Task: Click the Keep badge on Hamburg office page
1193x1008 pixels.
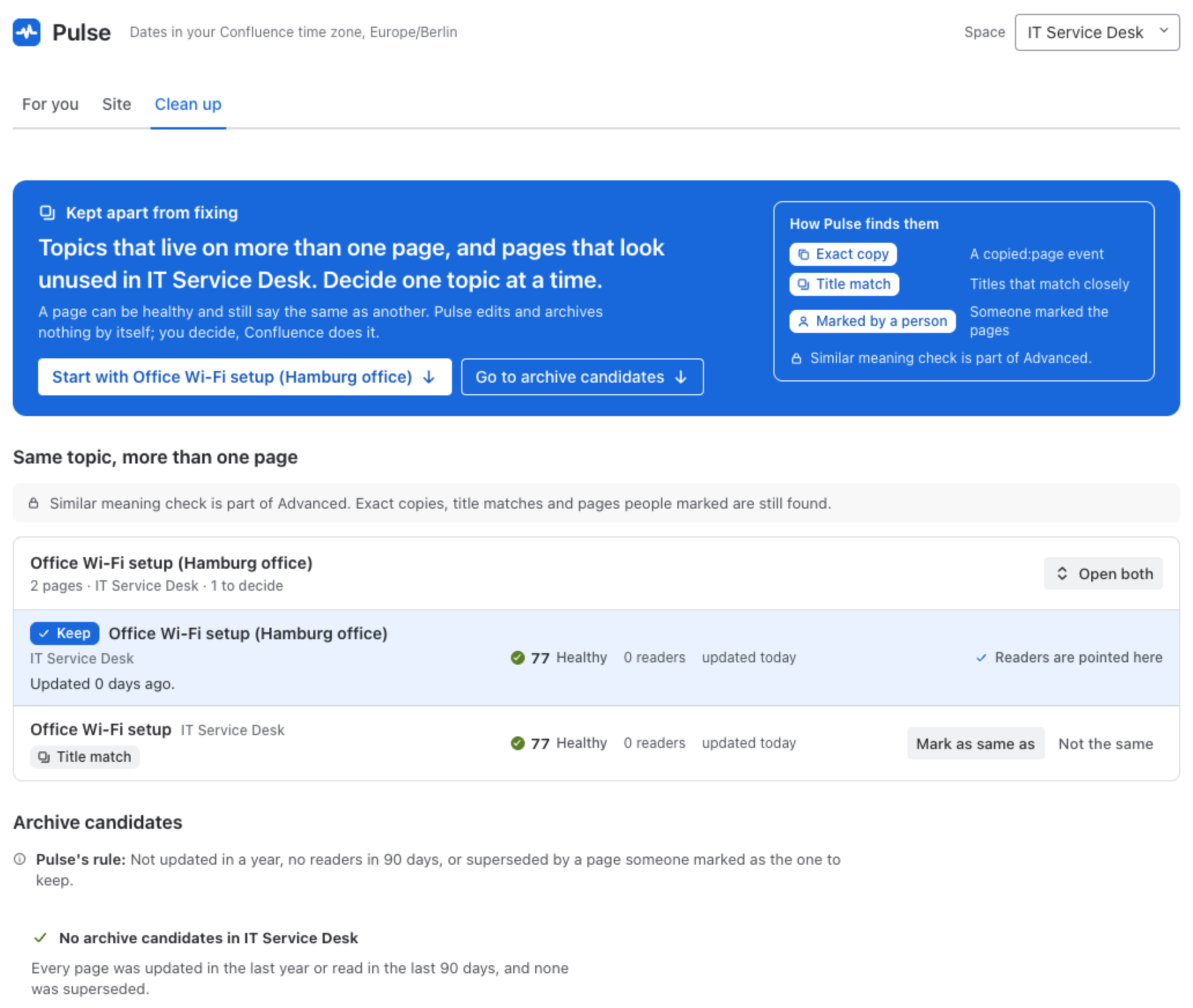Action: point(65,633)
